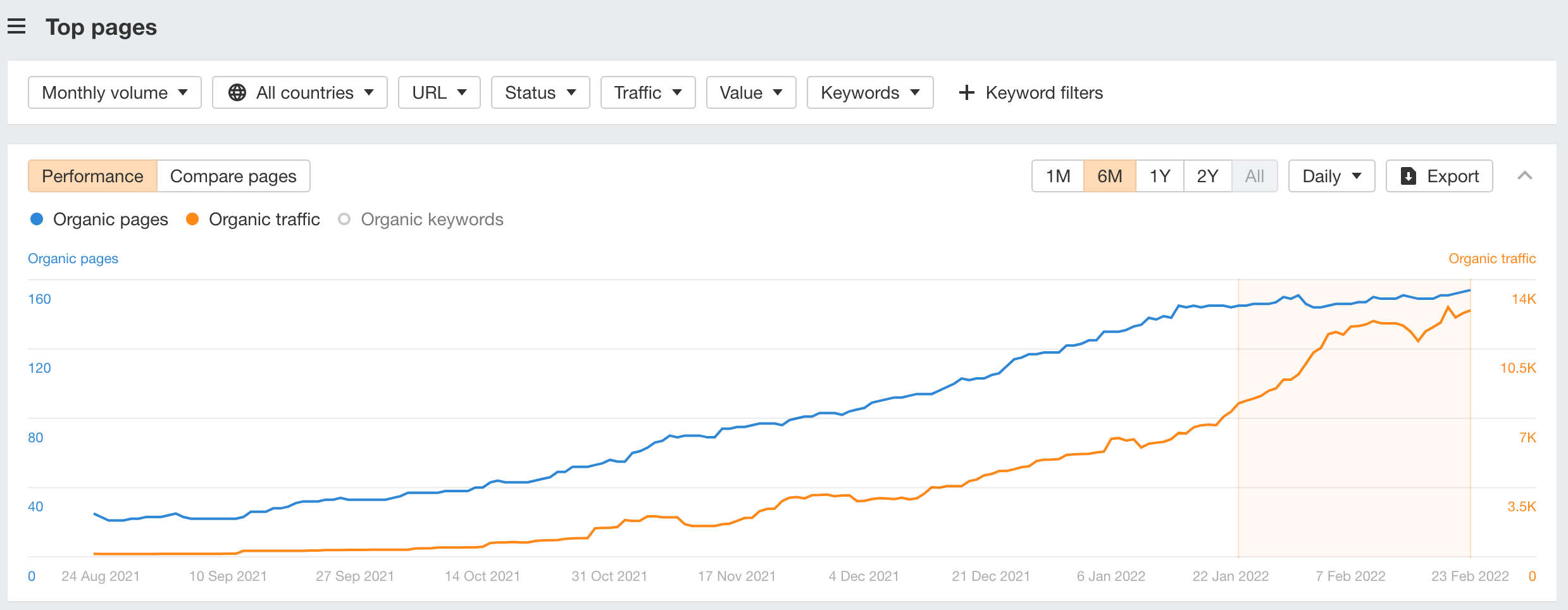Expand the Daily interval dropdown
The height and width of the screenshot is (610, 1568).
pos(1331,176)
